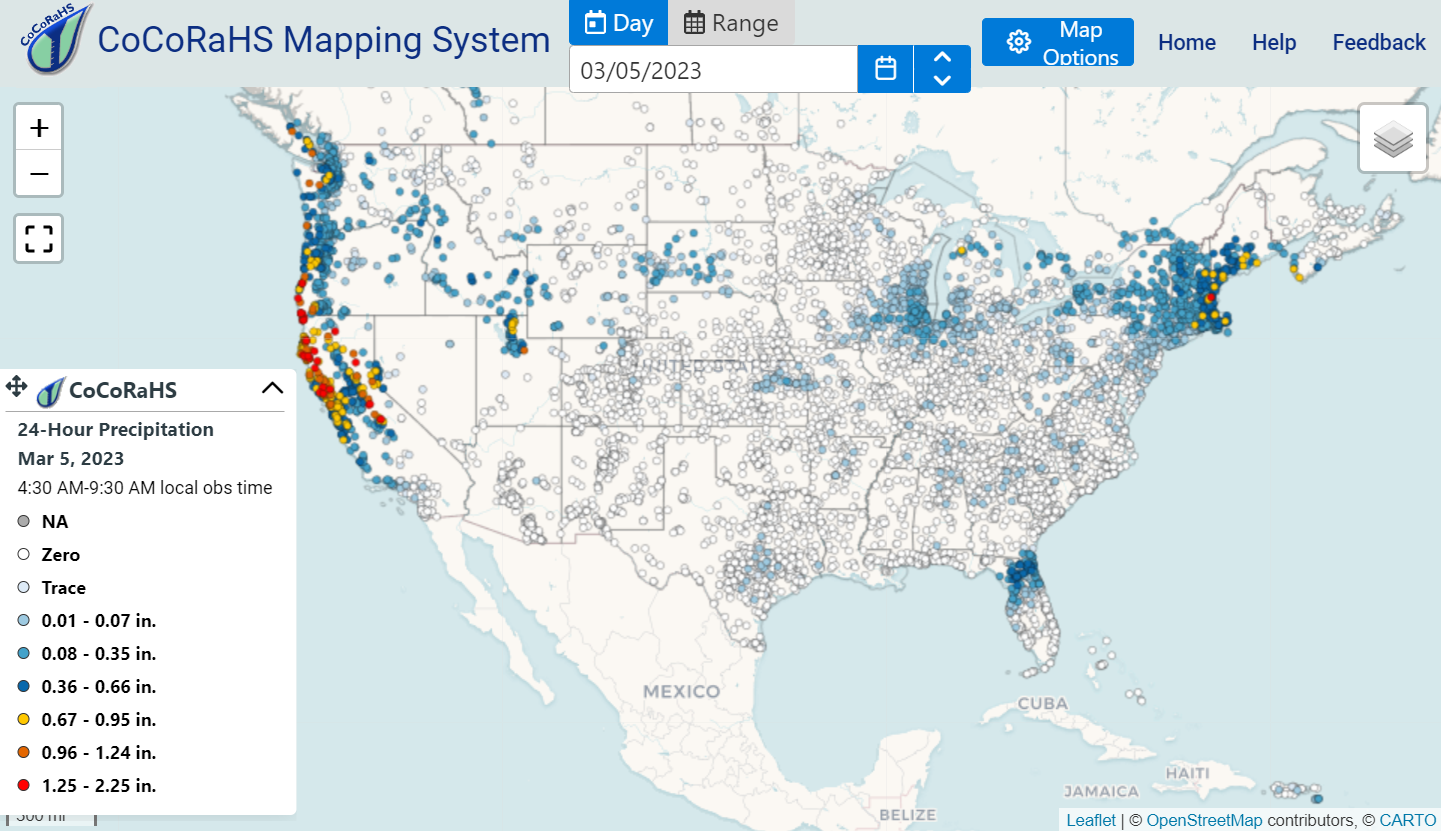Click the CoCoRaHS logo in header
Image resolution: width=1441 pixels, height=831 pixels.
tap(56, 40)
